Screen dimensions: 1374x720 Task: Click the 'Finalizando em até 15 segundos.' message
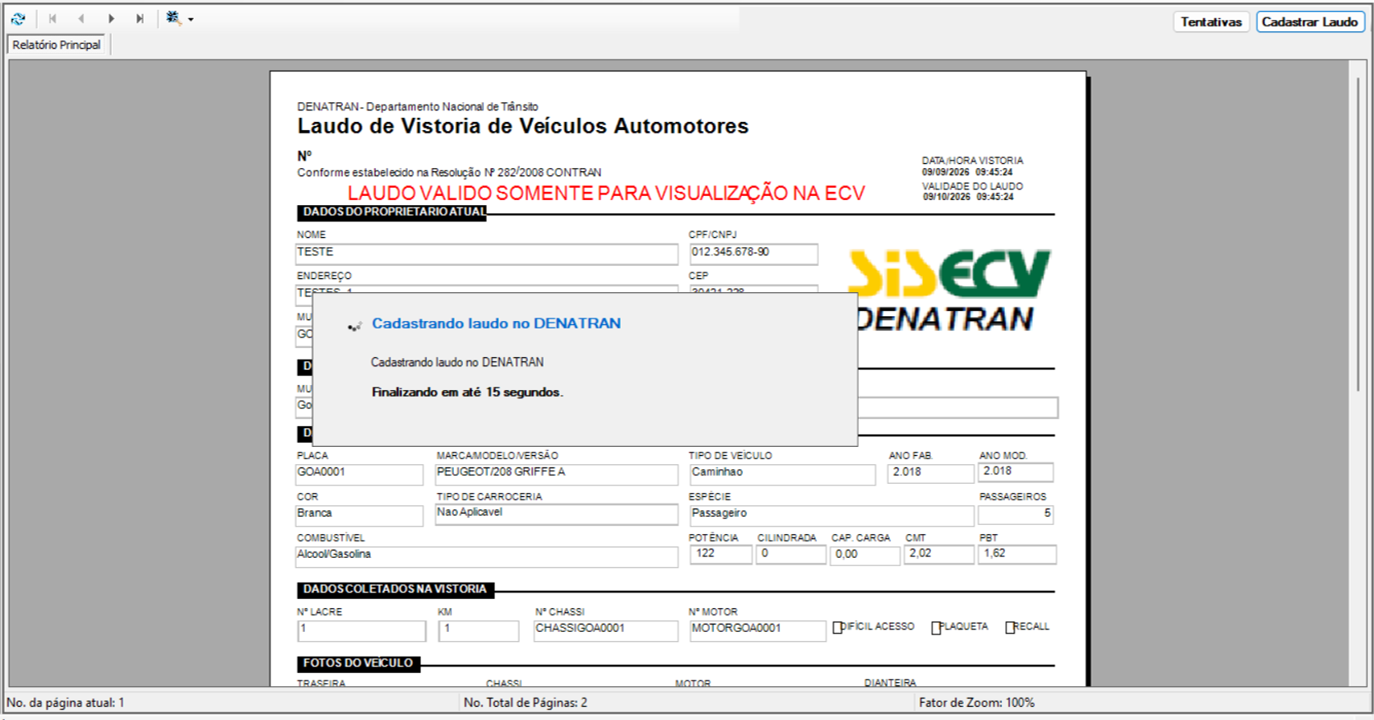[x=467, y=393]
